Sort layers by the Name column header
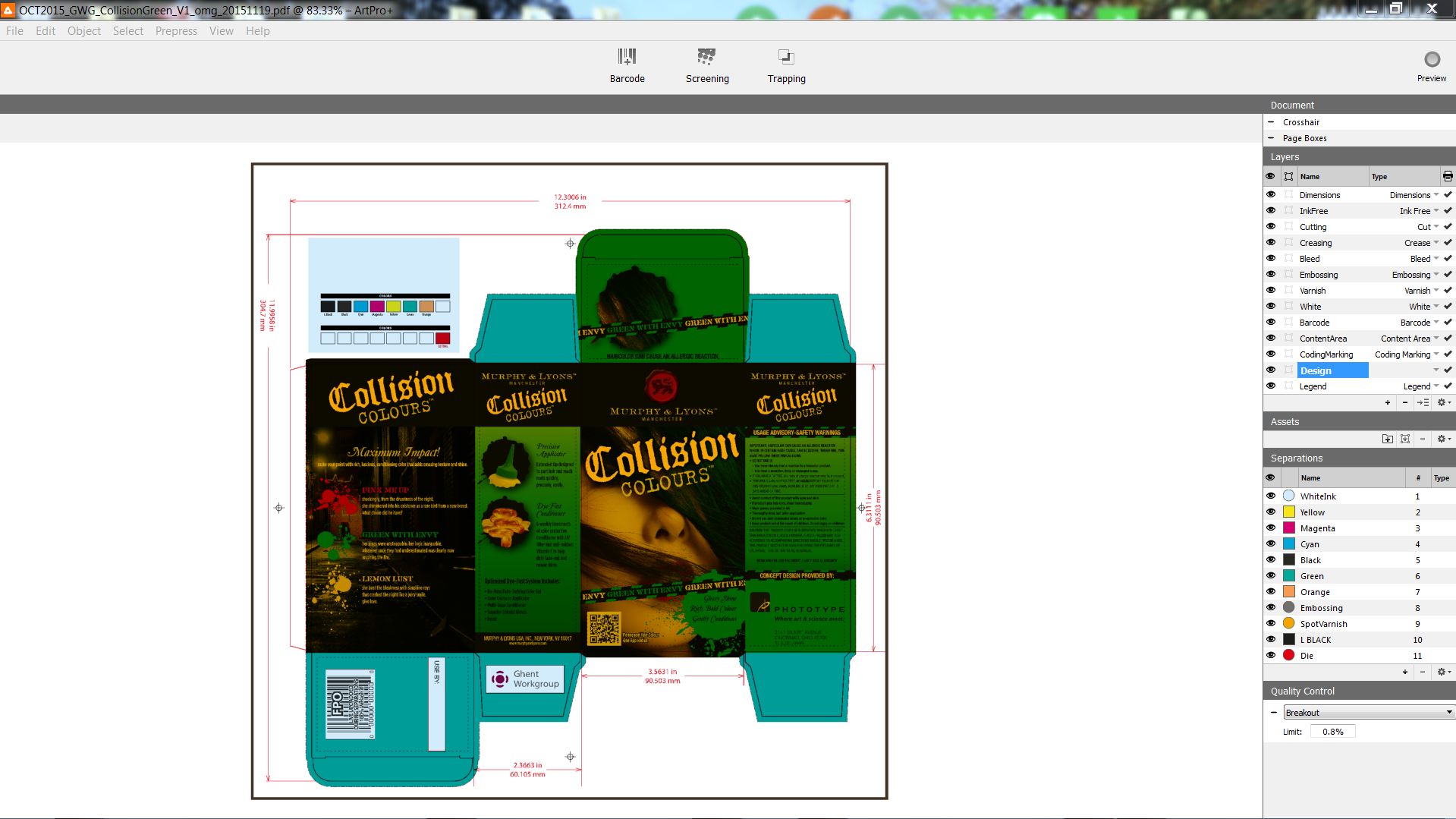The height and width of the screenshot is (819, 1456). [x=1332, y=176]
